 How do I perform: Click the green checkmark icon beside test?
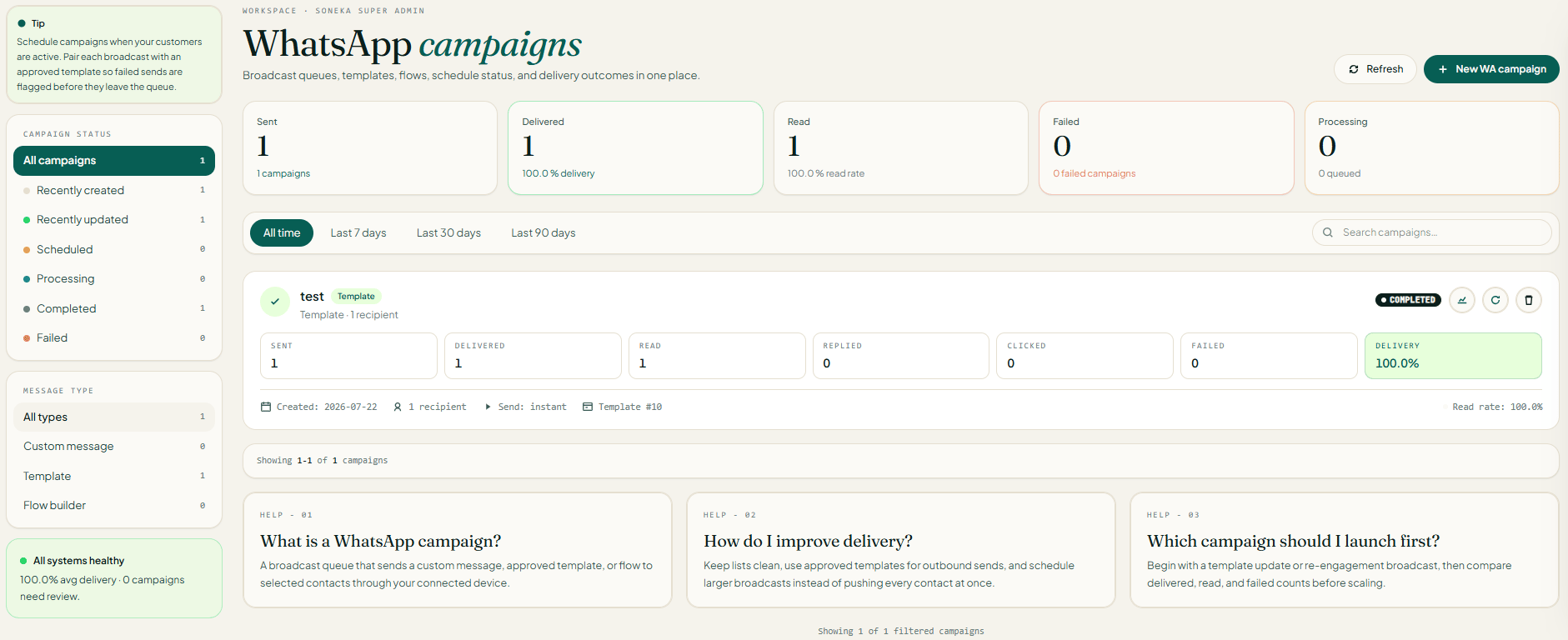[275, 302]
